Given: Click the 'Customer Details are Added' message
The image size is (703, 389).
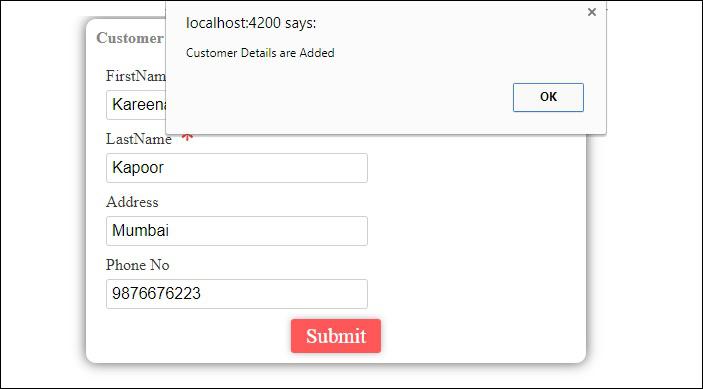Looking at the screenshot, I should coord(260,53).
